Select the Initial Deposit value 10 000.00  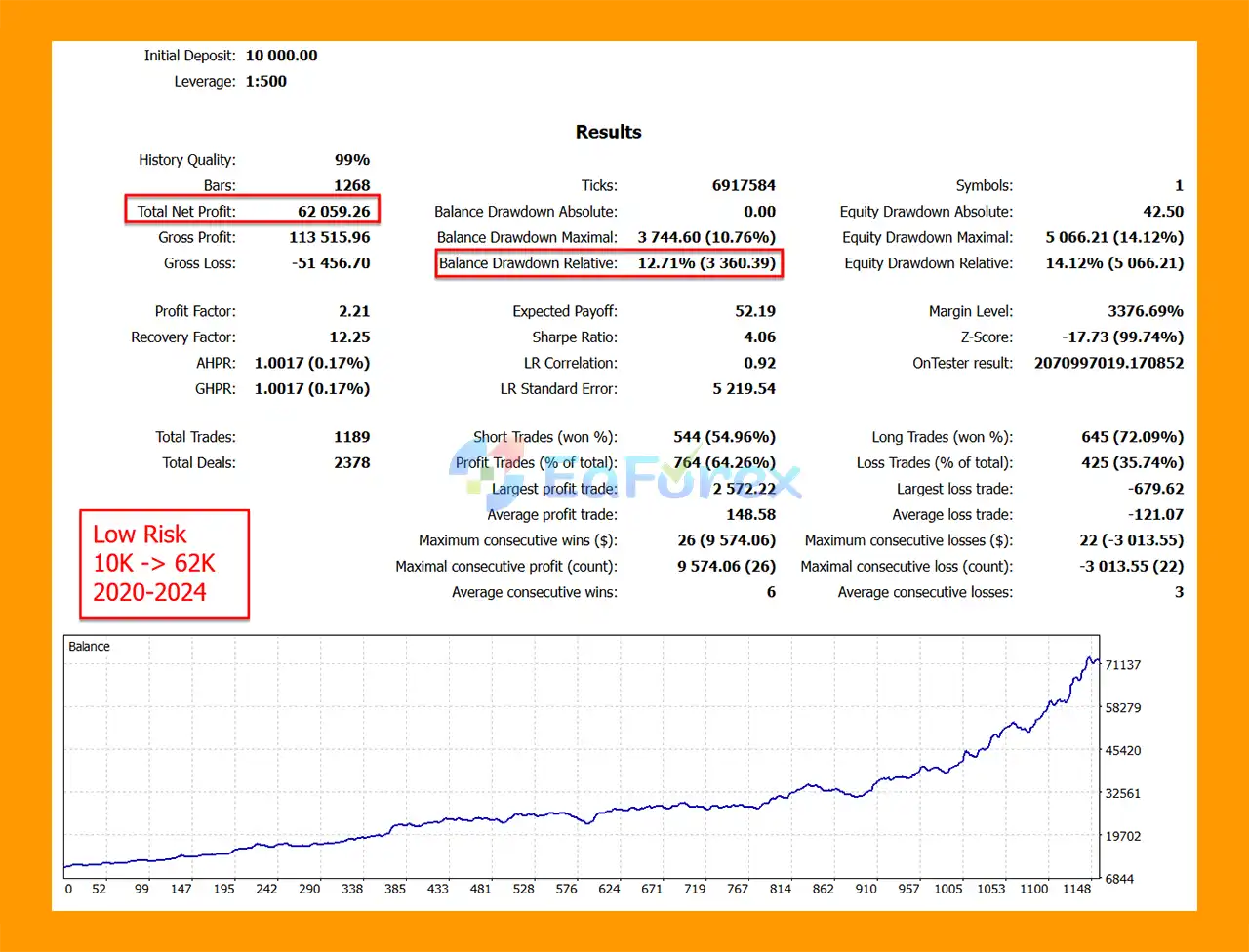coord(281,56)
